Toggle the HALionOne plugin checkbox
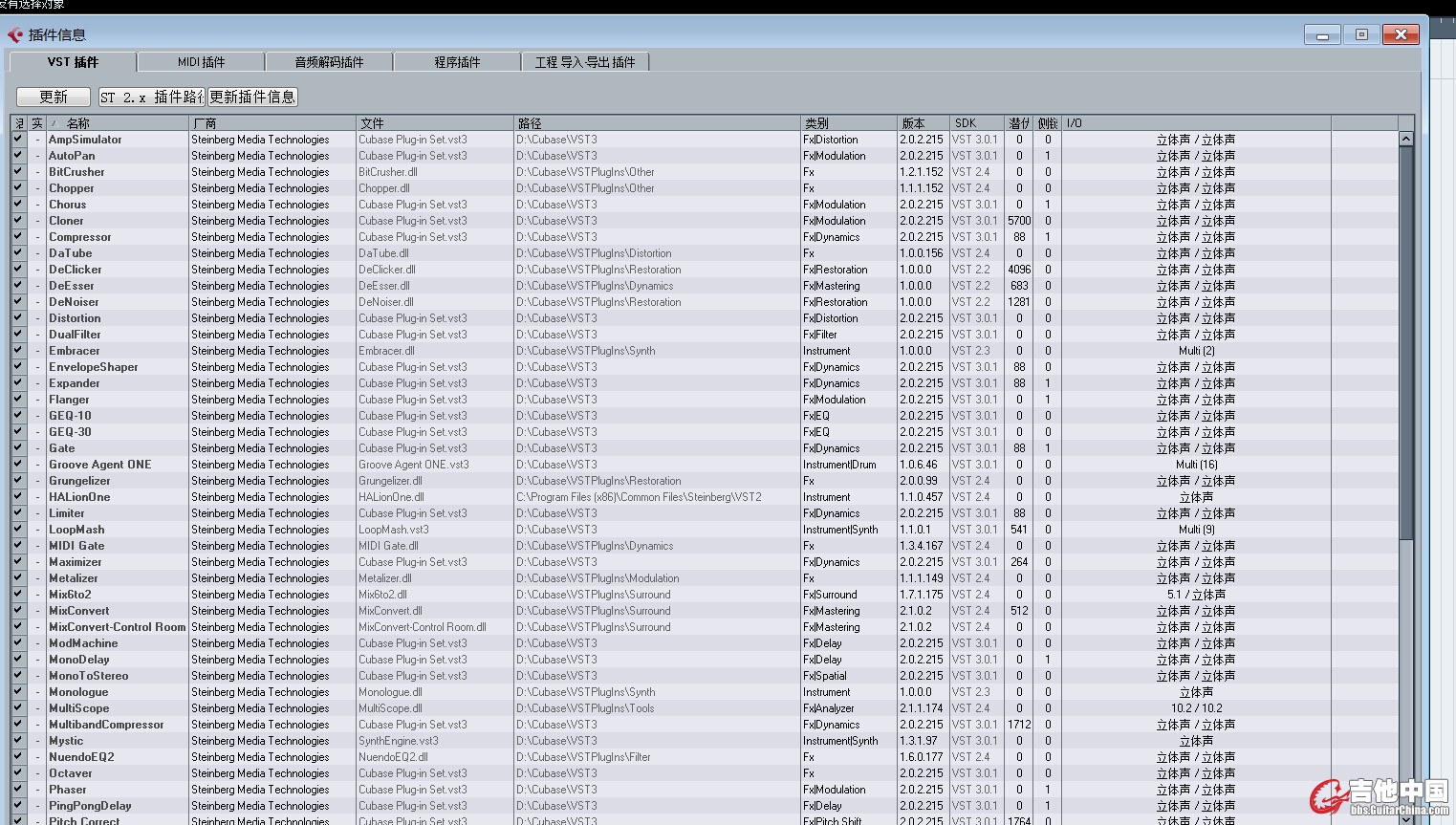Image resolution: width=1456 pixels, height=825 pixels. pos(18,497)
